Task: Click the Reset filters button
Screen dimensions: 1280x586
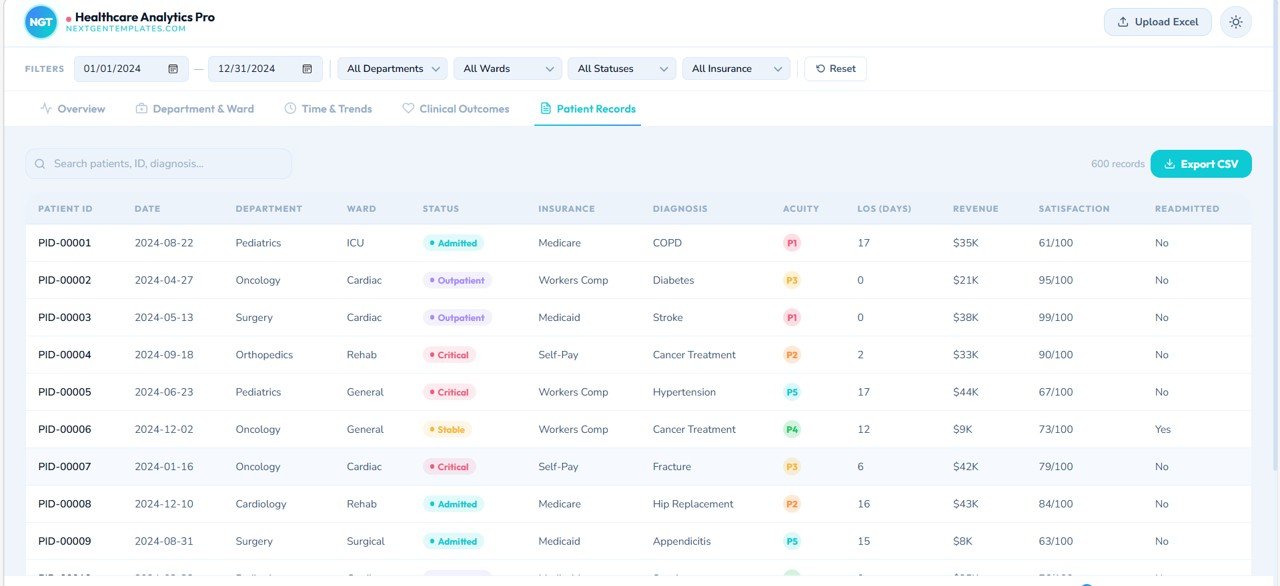Action: click(835, 68)
